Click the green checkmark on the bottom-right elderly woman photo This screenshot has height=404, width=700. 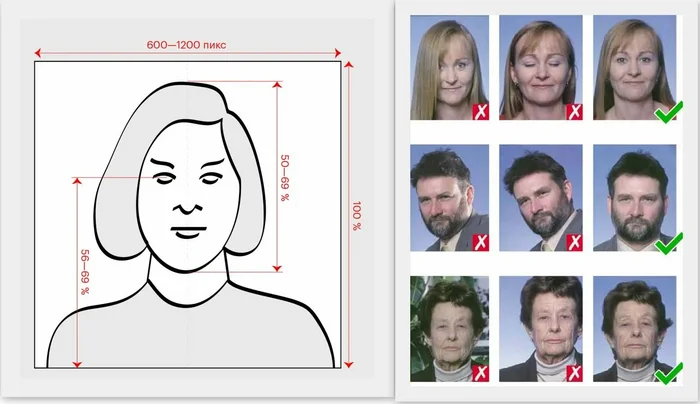click(x=668, y=373)
